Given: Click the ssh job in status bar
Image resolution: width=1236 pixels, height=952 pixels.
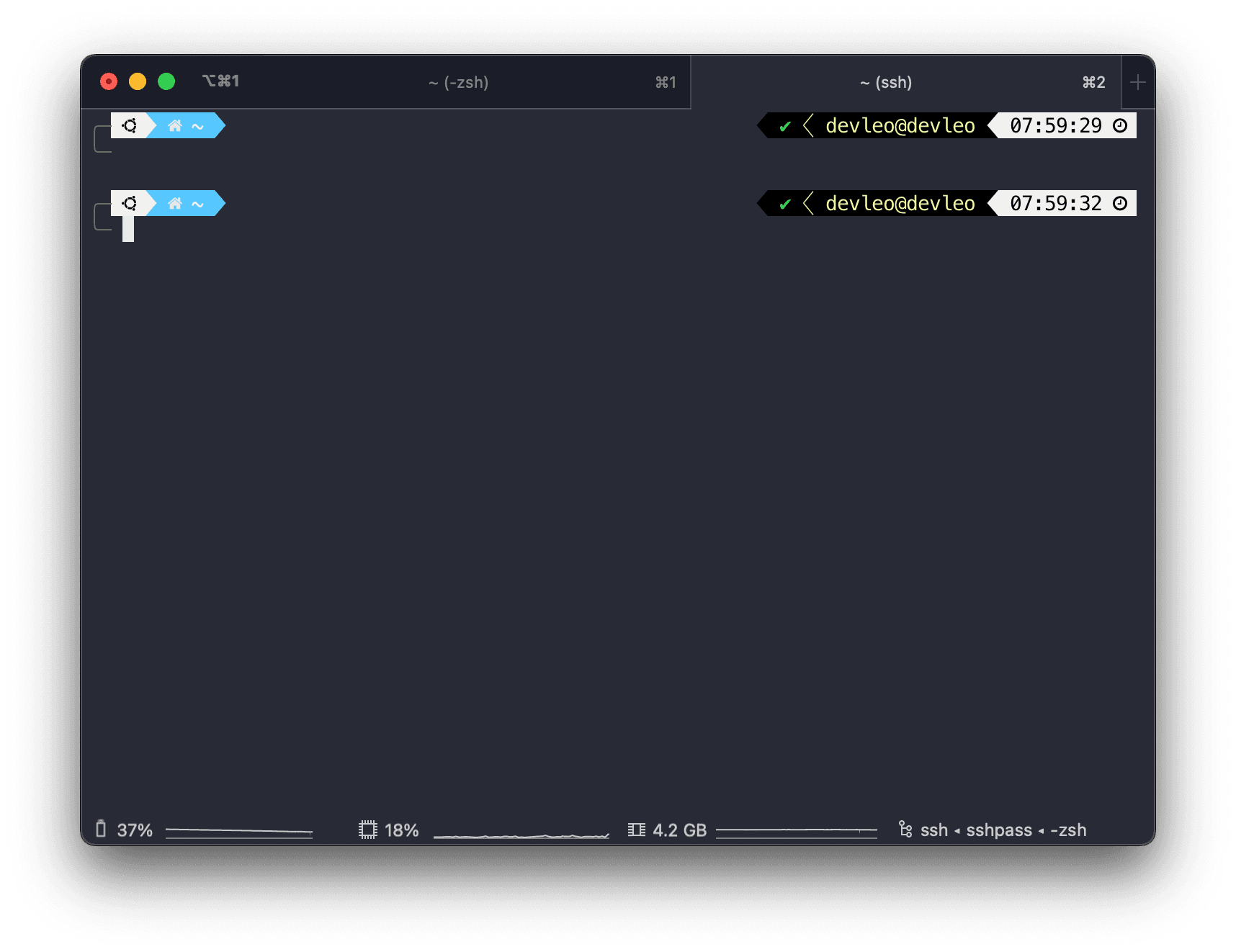Looking at the screenshot, I should [934, 830].
